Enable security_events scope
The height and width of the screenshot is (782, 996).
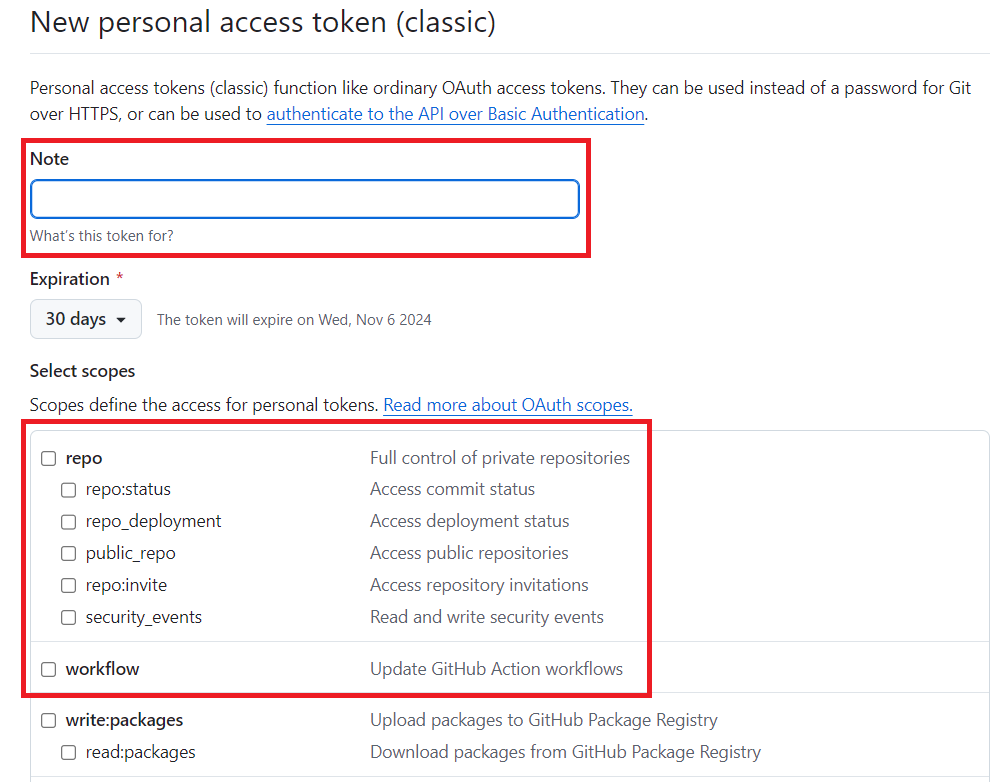pyautogui.click(x=68, y=618)
